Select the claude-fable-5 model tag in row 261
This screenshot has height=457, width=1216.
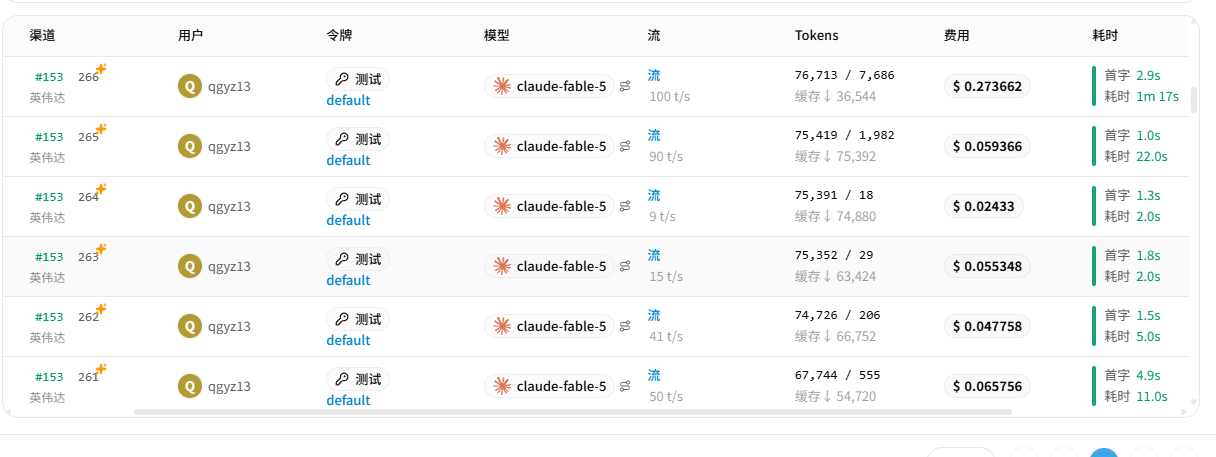[x=550, y=386]
